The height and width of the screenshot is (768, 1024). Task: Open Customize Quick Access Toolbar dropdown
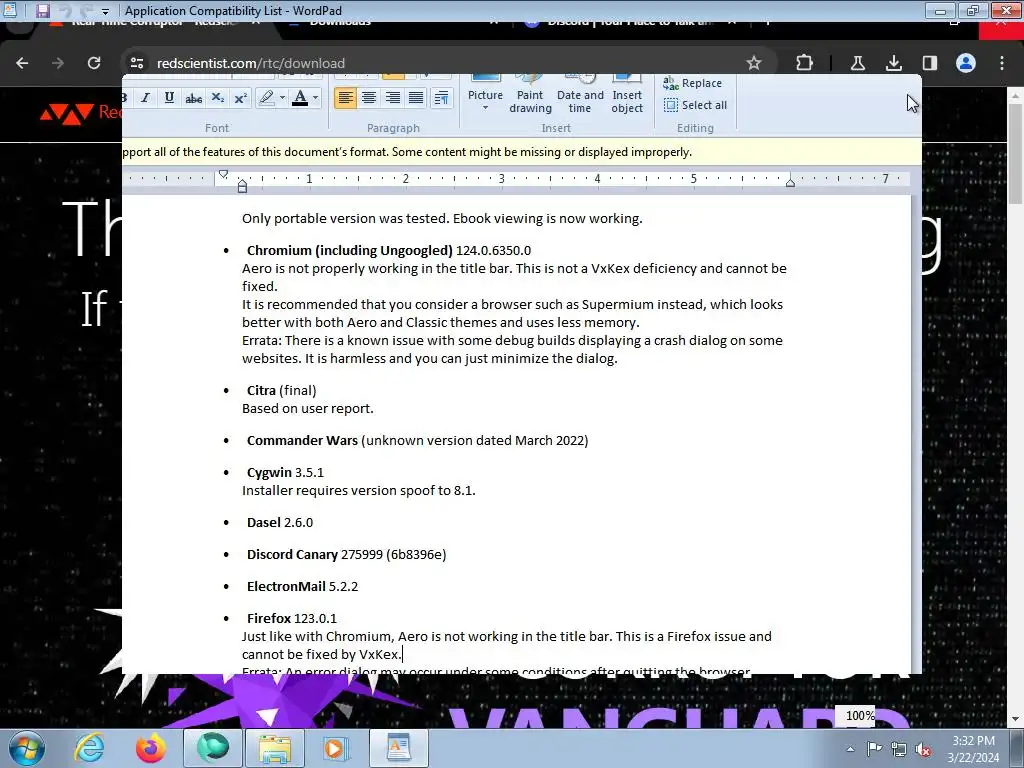click(106, 11)
